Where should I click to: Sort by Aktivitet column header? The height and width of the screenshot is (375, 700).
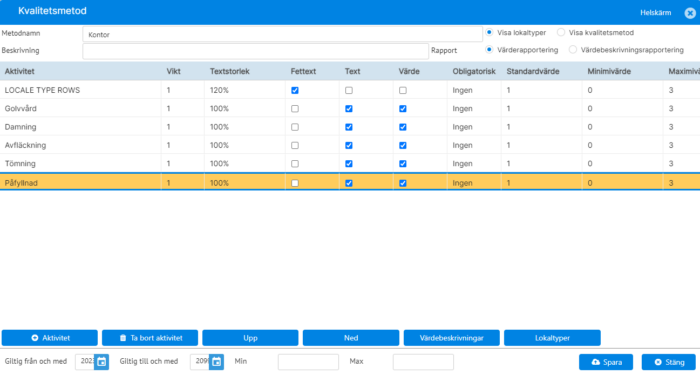20,71
